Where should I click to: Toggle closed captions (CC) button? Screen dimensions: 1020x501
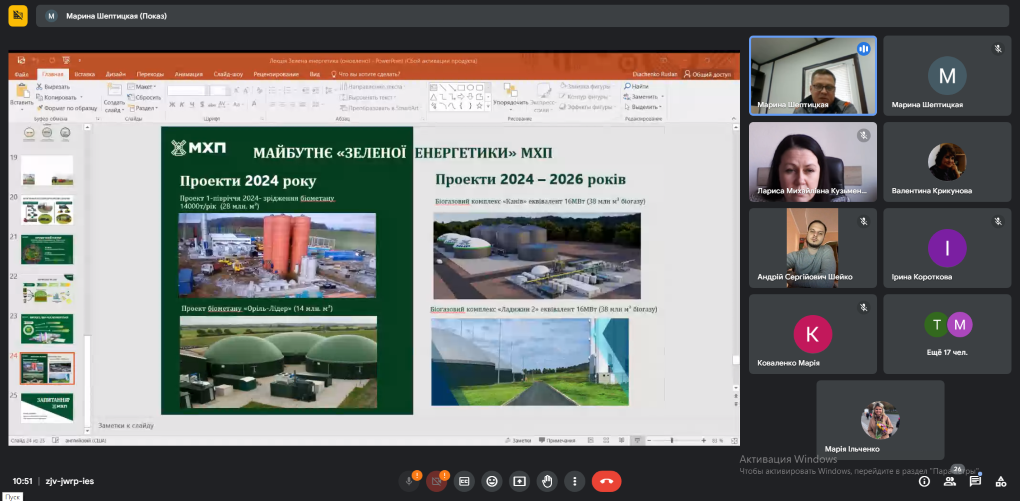tap(464, 481)
